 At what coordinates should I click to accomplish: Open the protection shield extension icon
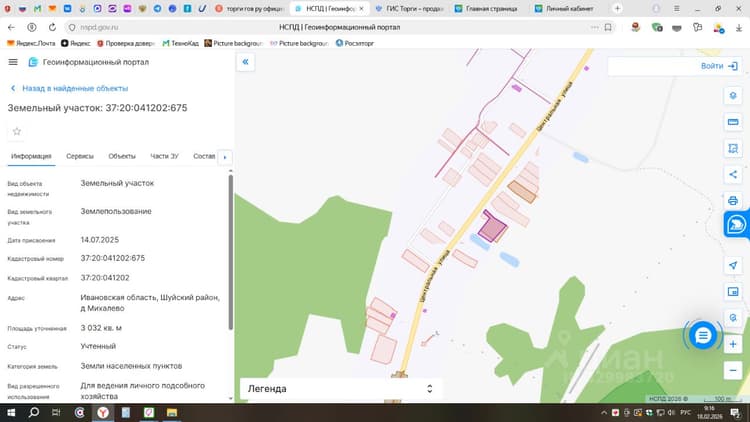pos(657,28)
